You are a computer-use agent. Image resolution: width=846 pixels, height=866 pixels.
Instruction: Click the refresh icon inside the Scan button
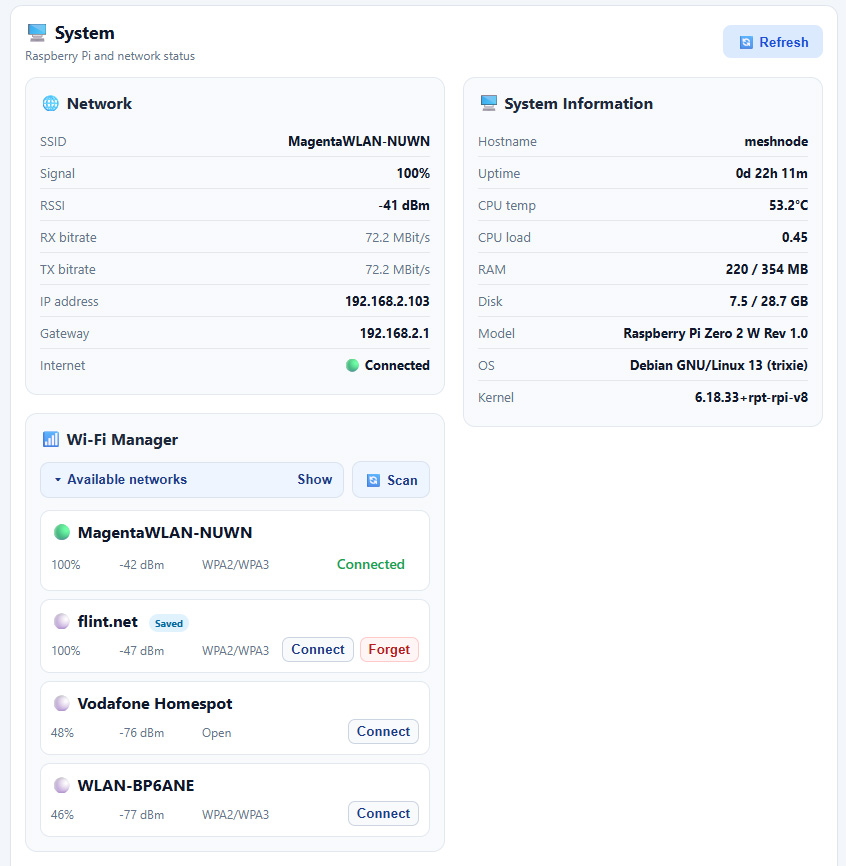tap(373, 480)
